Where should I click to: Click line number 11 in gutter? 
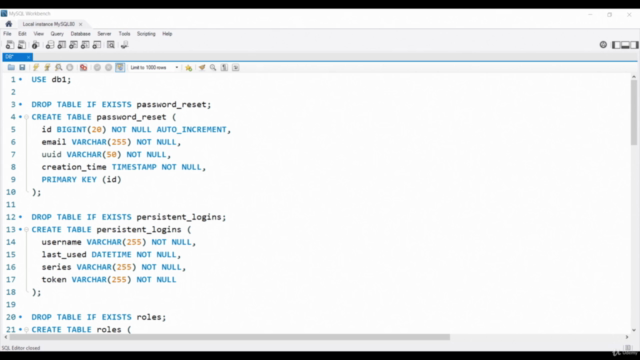tap(11, 204)
